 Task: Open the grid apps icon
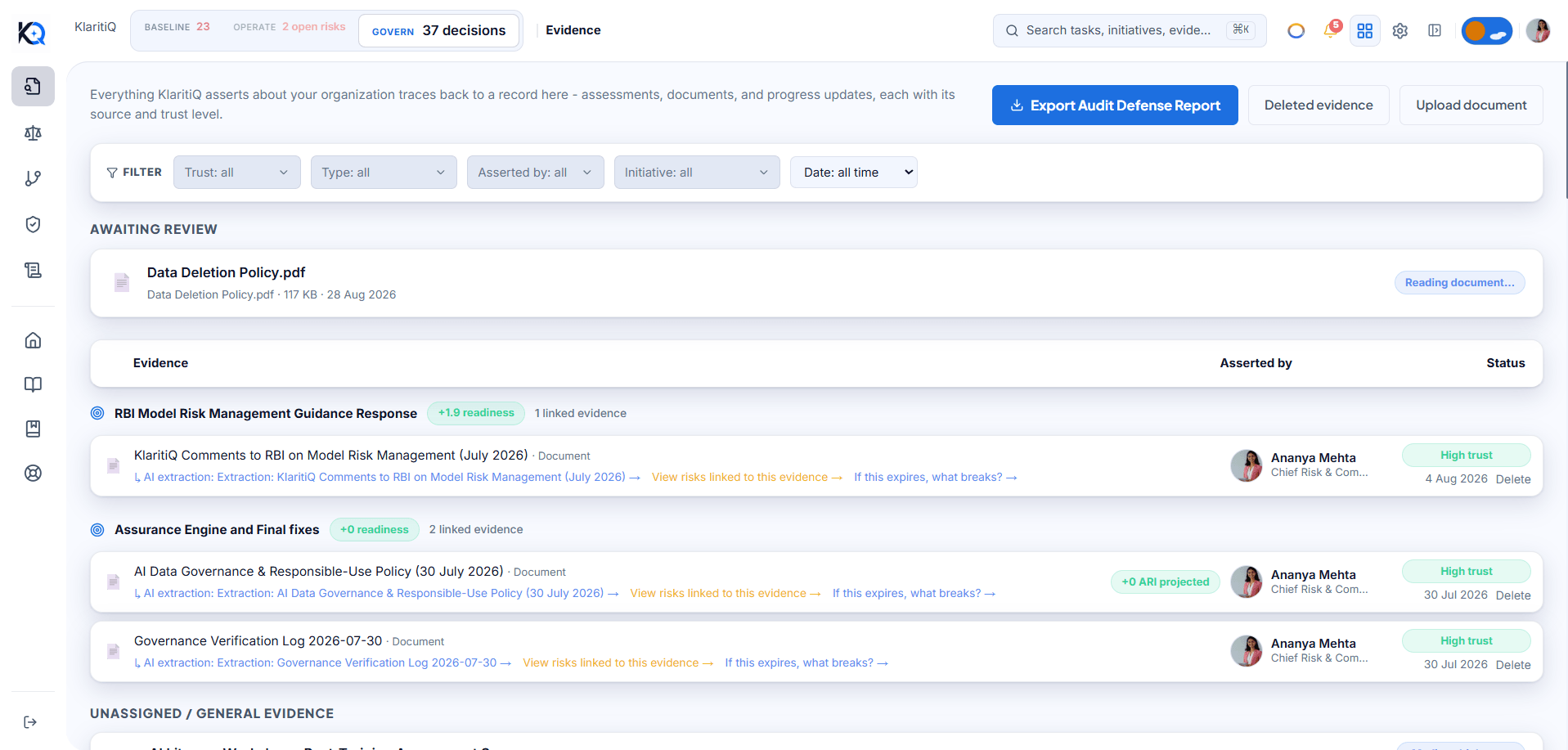tap(1365, 30)
